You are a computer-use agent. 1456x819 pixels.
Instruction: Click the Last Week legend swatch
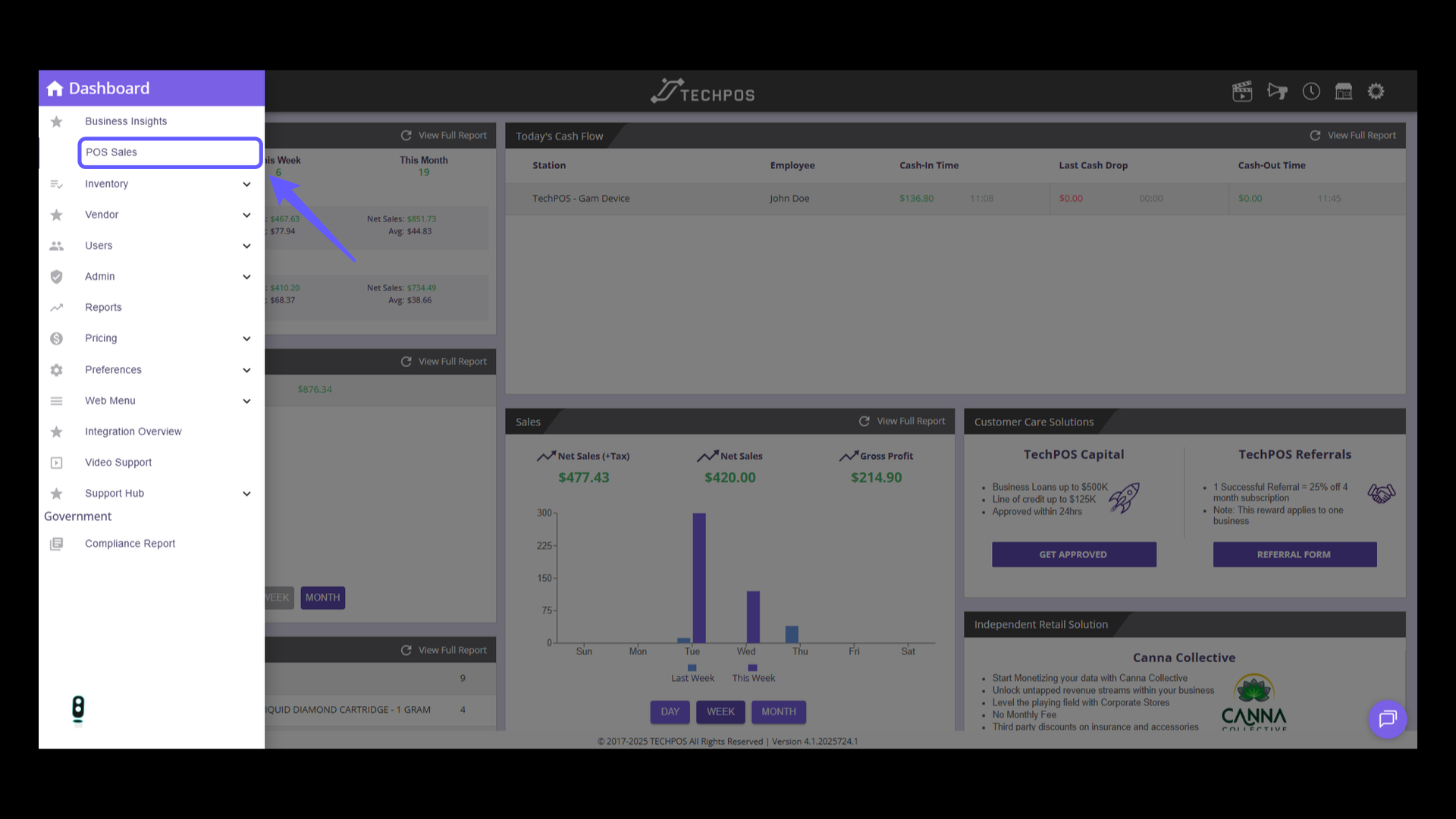(692, 668)
